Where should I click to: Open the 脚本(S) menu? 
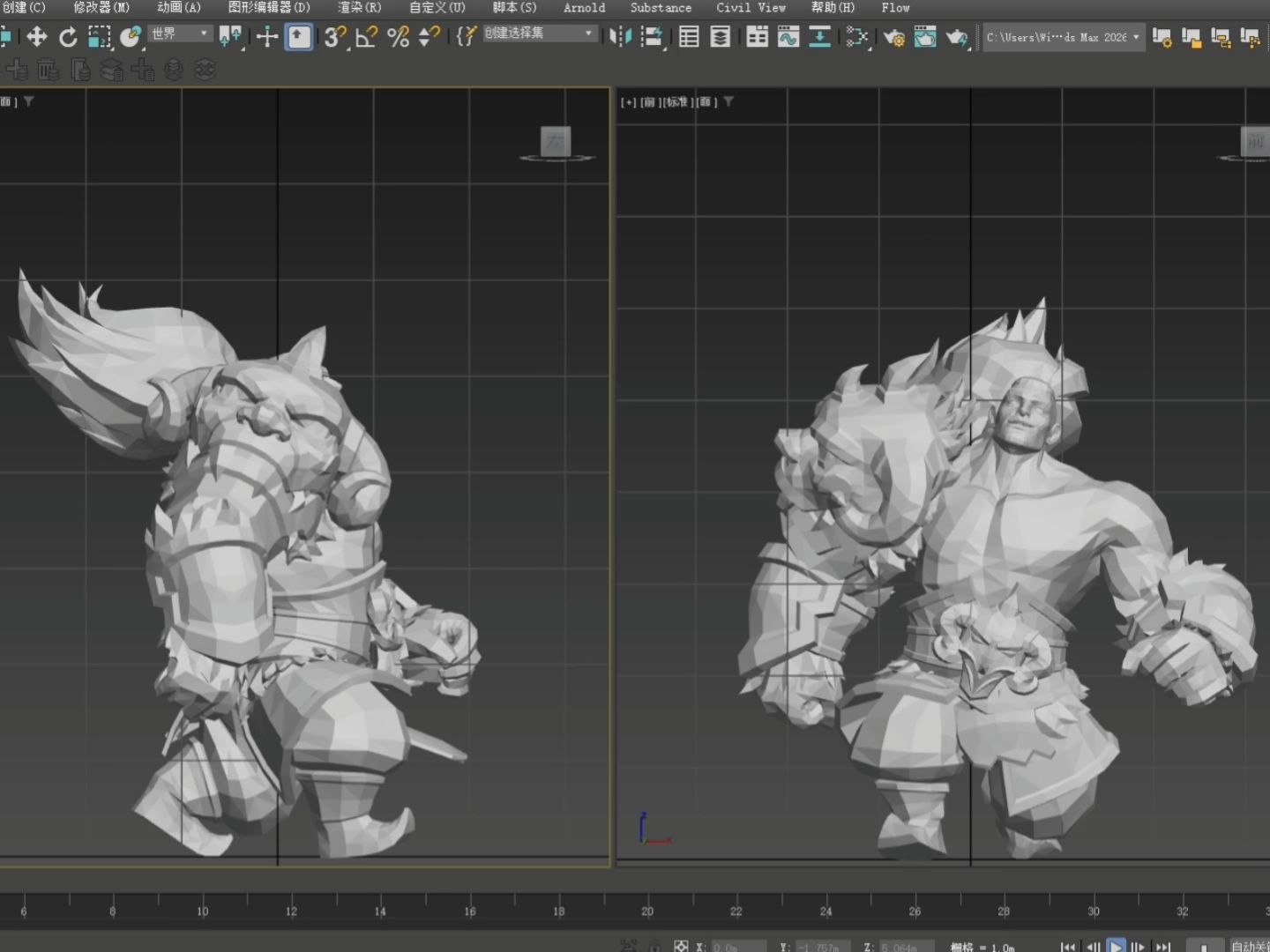click(x=514, y=8)
